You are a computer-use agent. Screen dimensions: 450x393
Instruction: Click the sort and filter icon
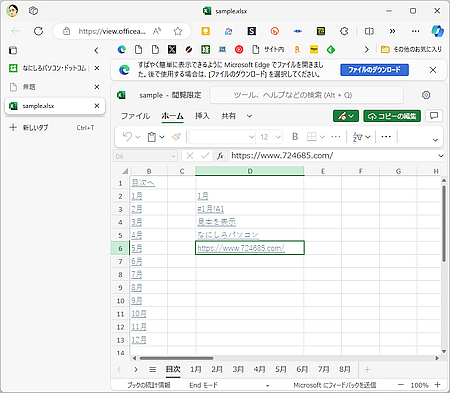pos(358,137)
